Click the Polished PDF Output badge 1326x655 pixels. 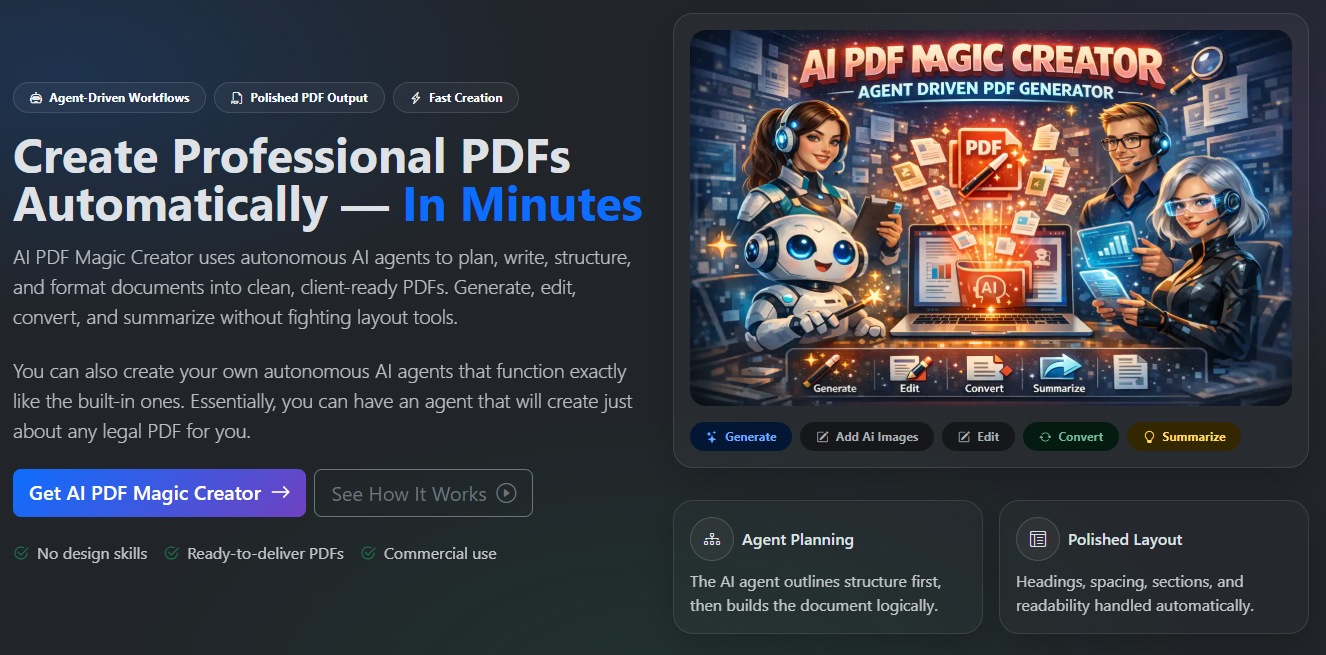[x=299, y=98]
